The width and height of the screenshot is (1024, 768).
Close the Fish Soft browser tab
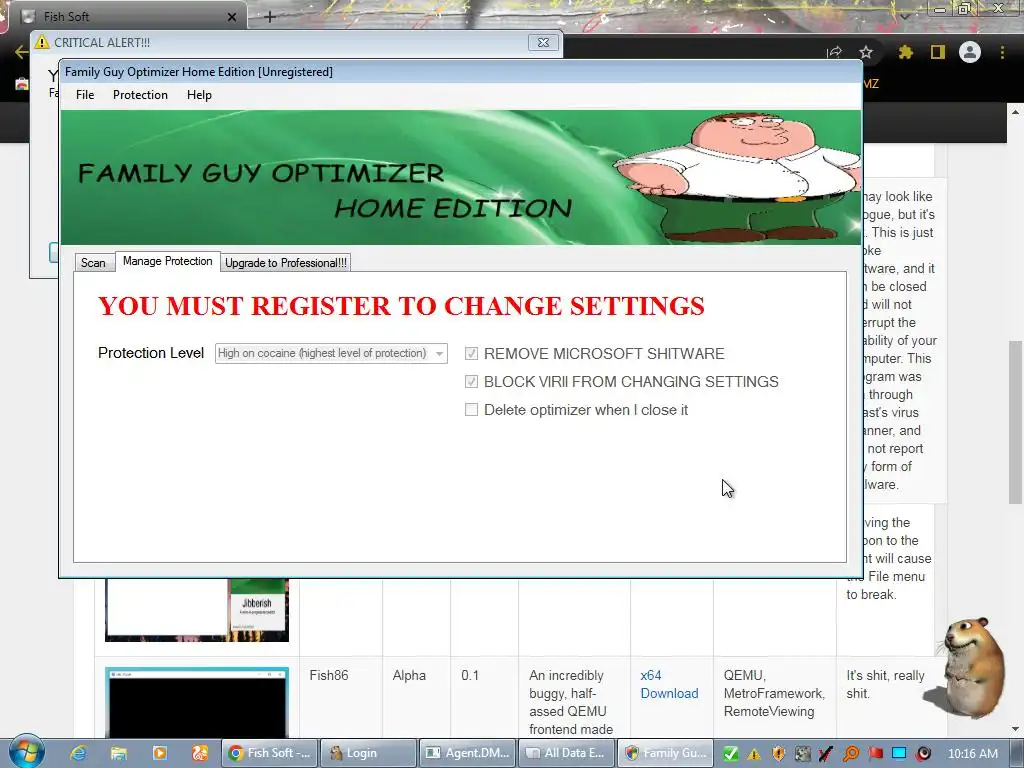click(x=232, y=17)
